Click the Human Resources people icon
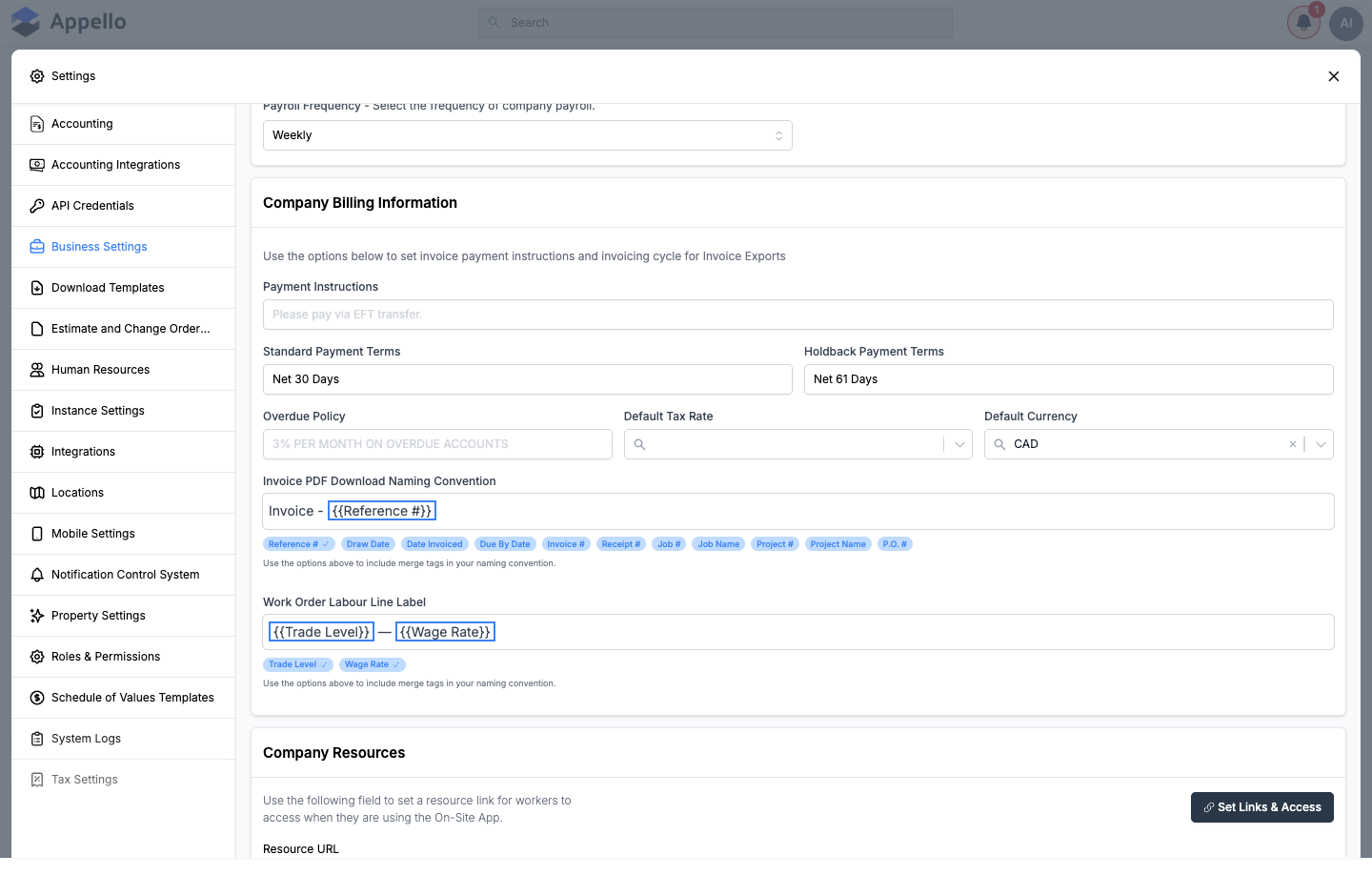 (37, 370)
